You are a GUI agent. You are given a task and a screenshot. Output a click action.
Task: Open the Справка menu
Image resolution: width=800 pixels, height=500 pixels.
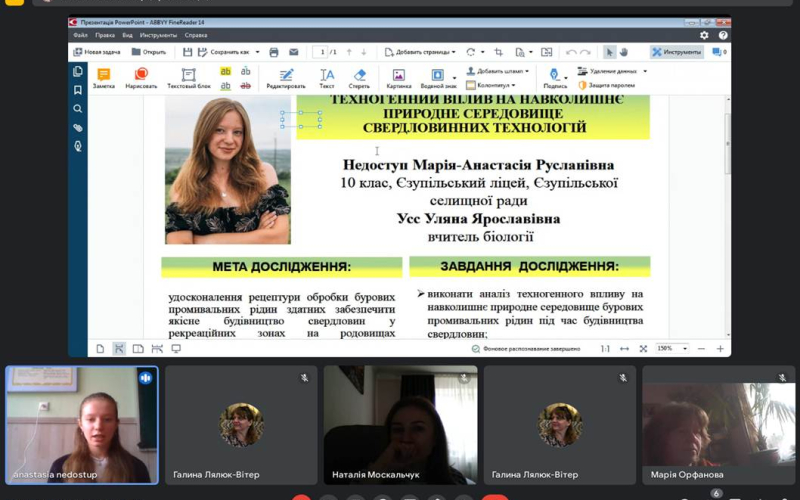pos(196,35)
